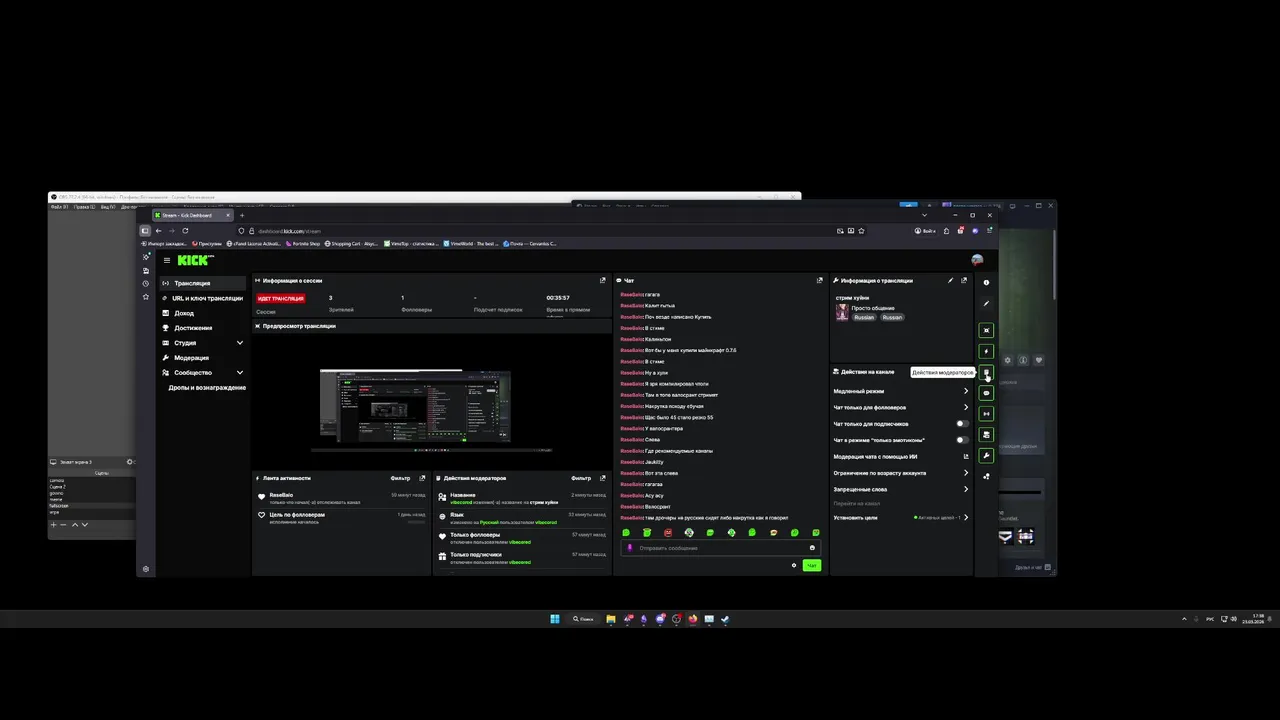Click the Windows taskbar search box
Screen dimensions: 1280x720
pos(583,619)
